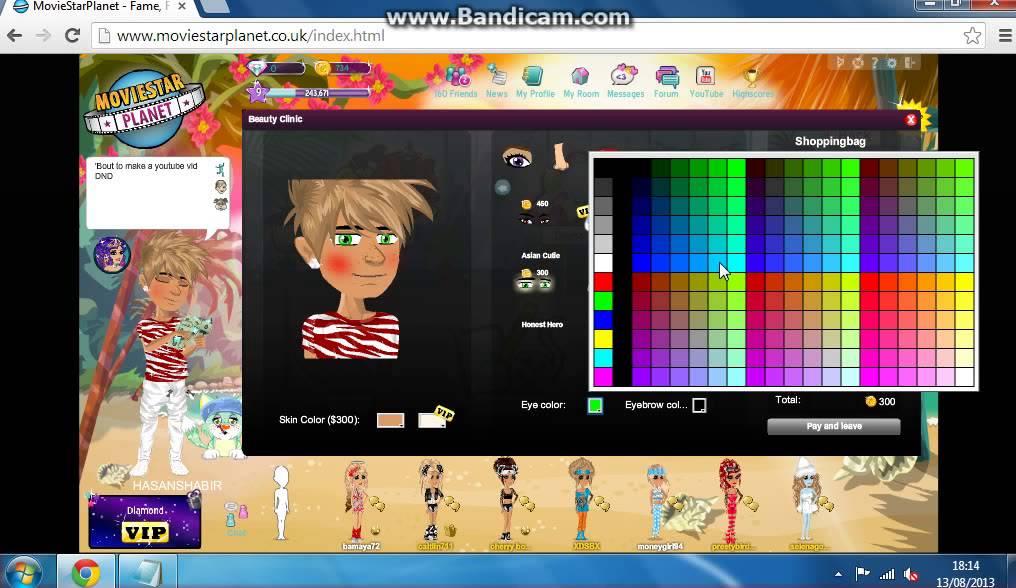Click the HASANSHABIR username label

pos(177,485)
